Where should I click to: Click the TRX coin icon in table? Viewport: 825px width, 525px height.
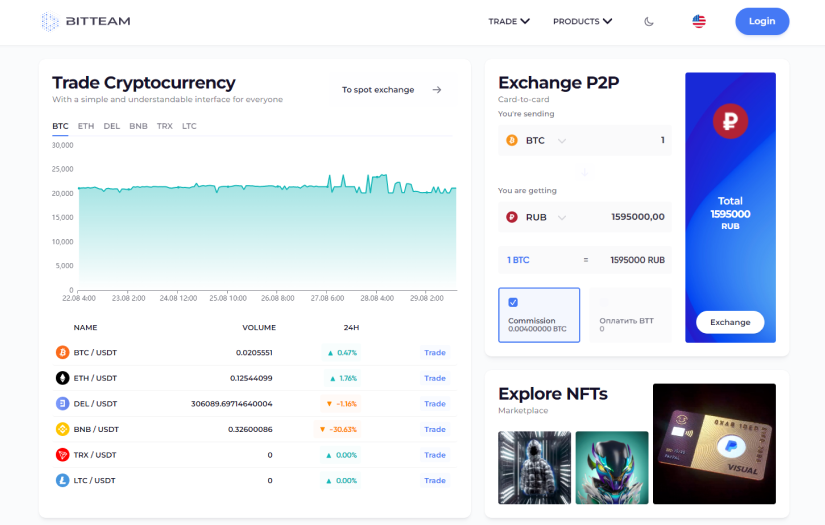point(63,455)
